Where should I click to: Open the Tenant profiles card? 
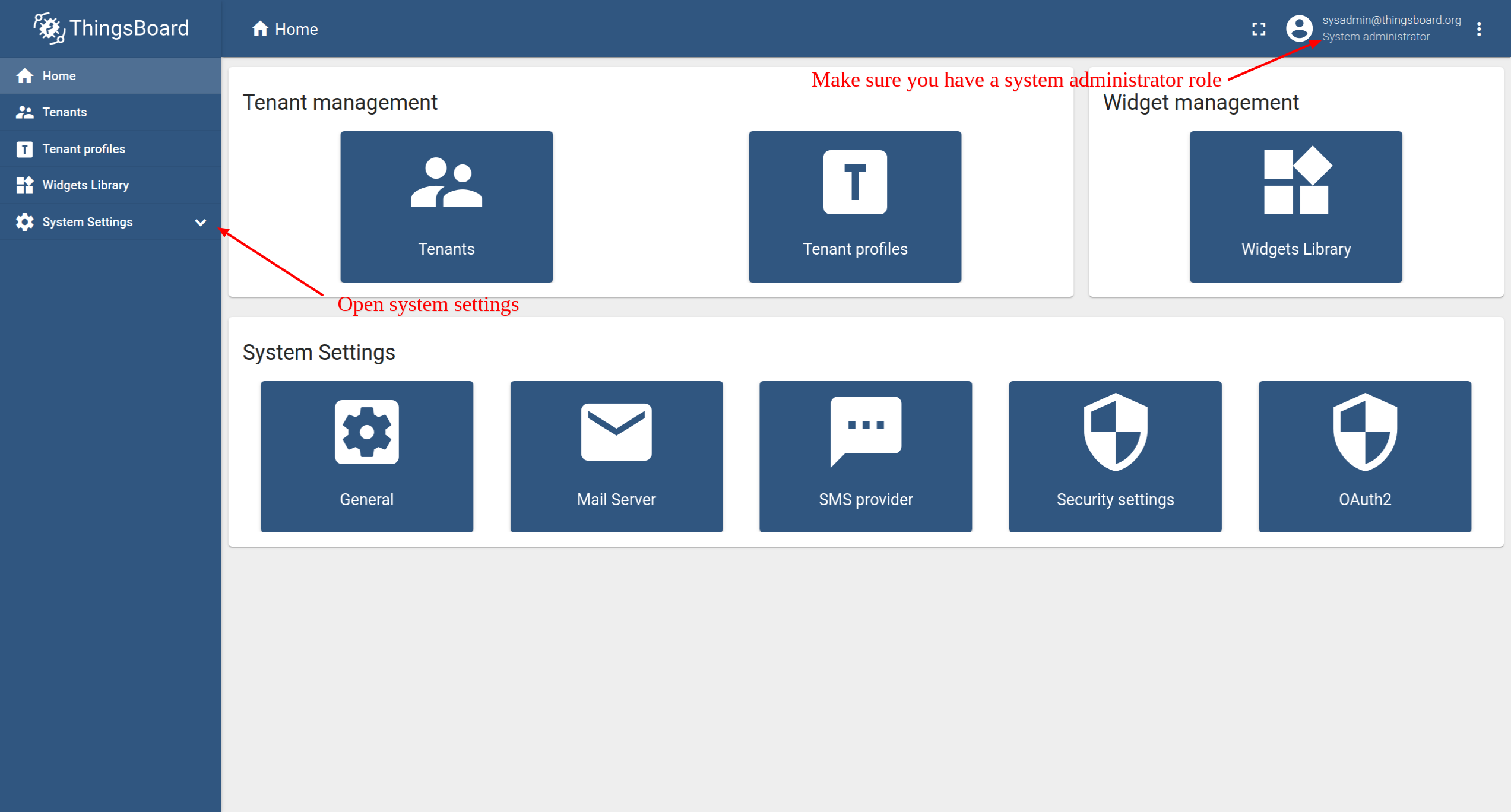pos(854,207)
